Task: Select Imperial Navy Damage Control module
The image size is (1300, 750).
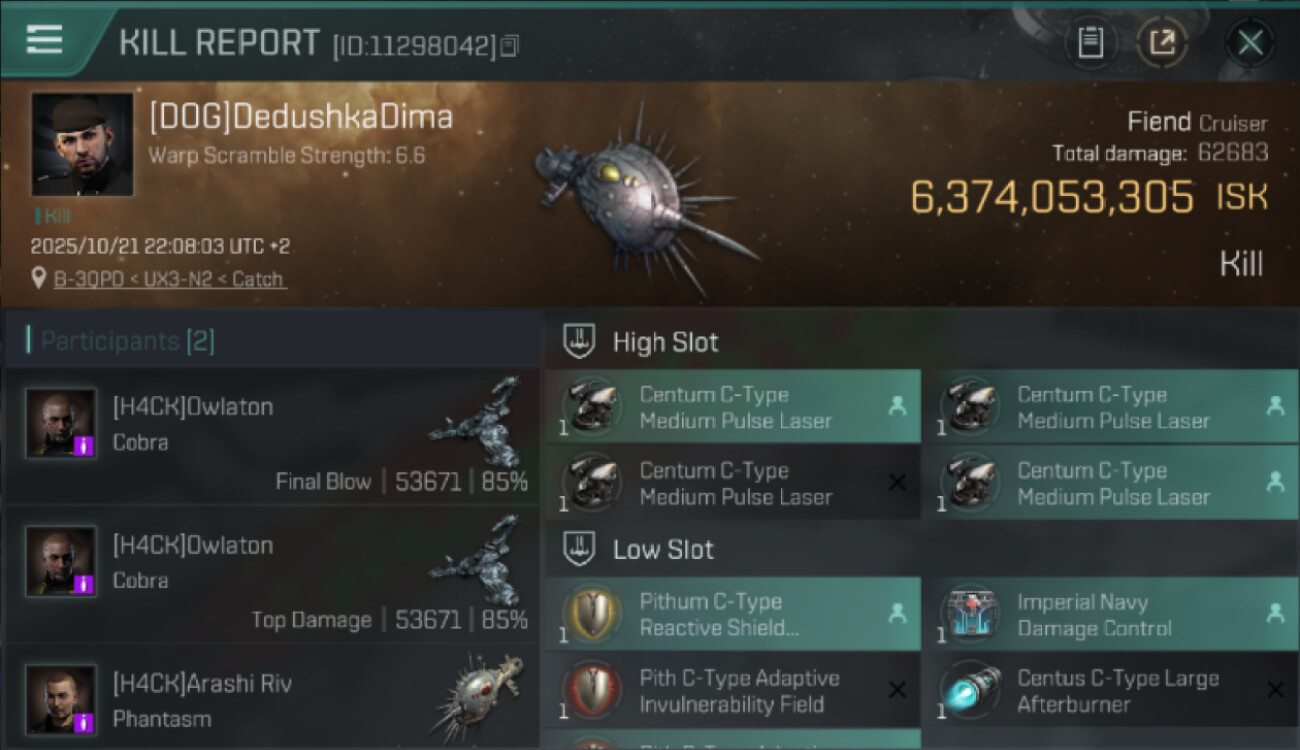Action: 1109,615
